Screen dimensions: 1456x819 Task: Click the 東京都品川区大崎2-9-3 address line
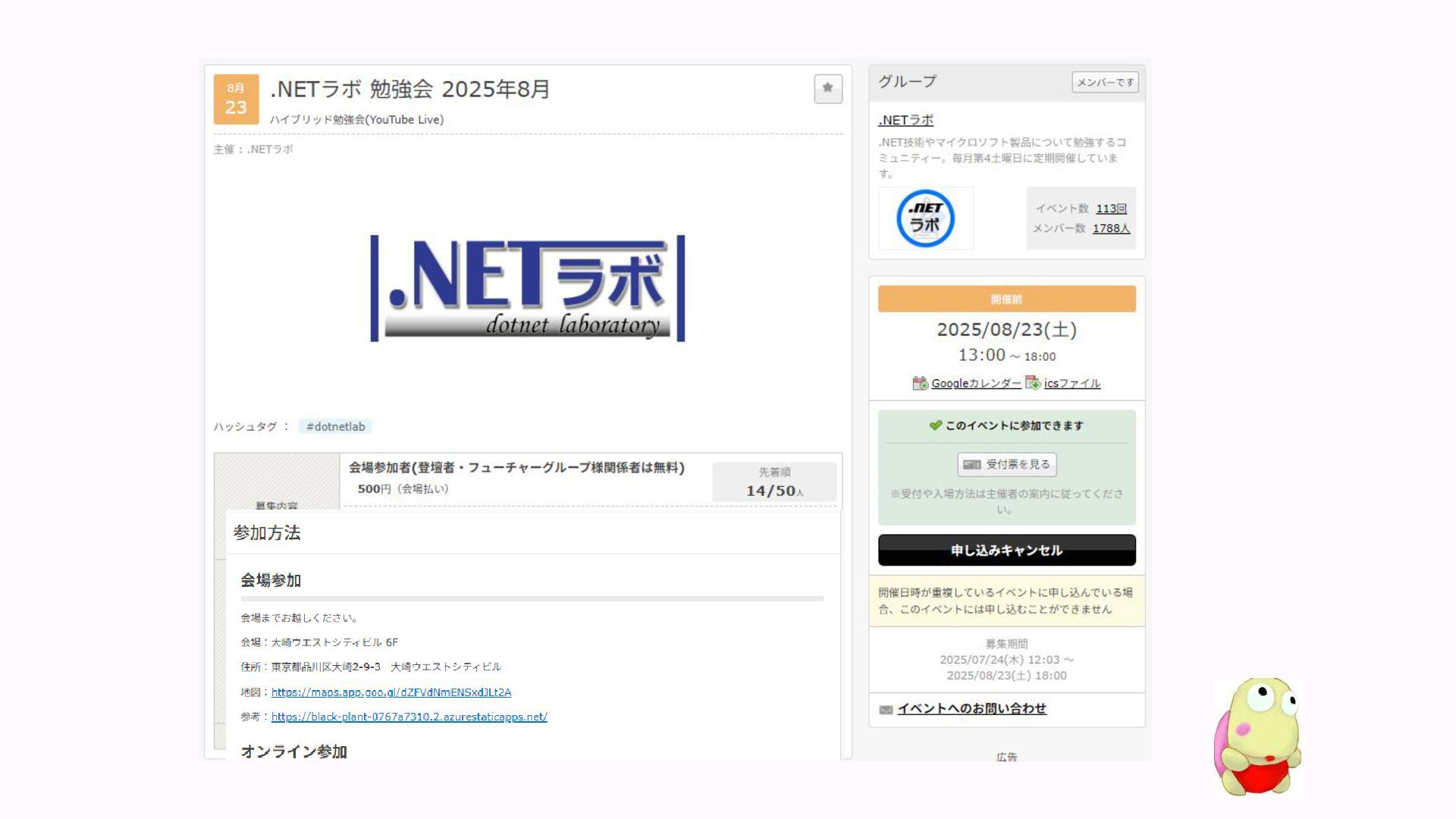tap(371, 667)
